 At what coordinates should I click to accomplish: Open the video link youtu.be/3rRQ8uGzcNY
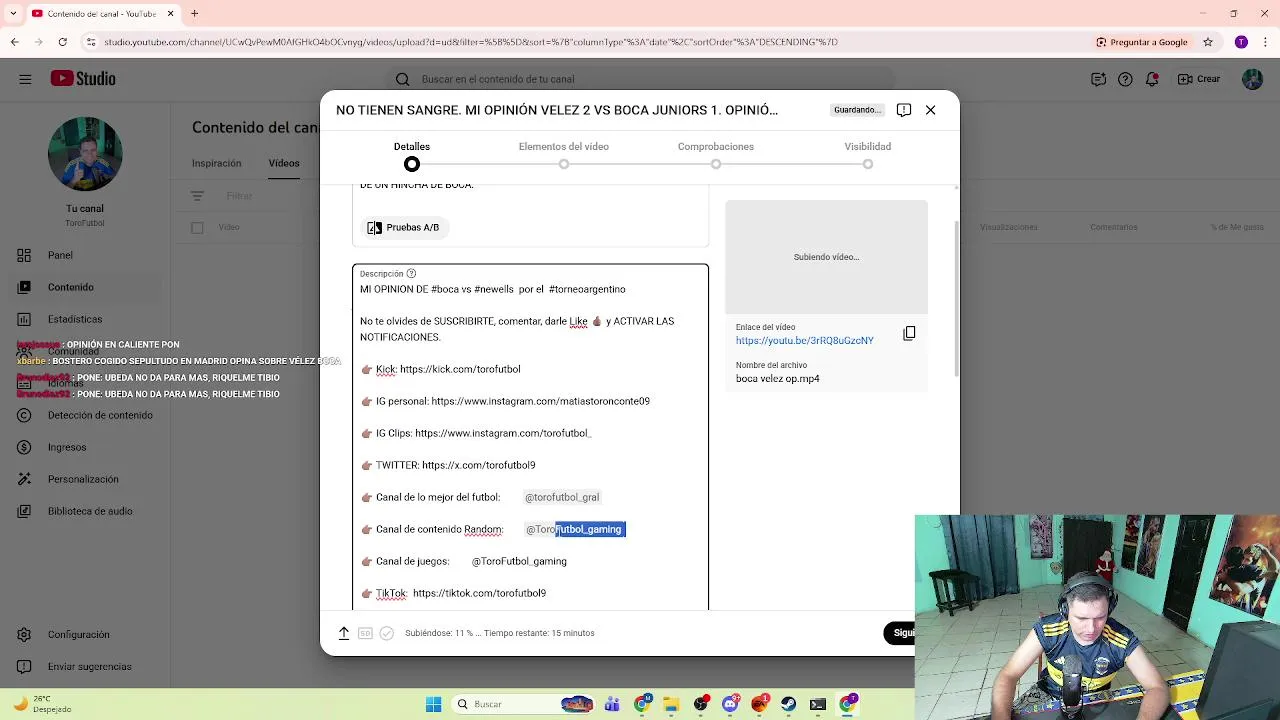tap(804, 340)
